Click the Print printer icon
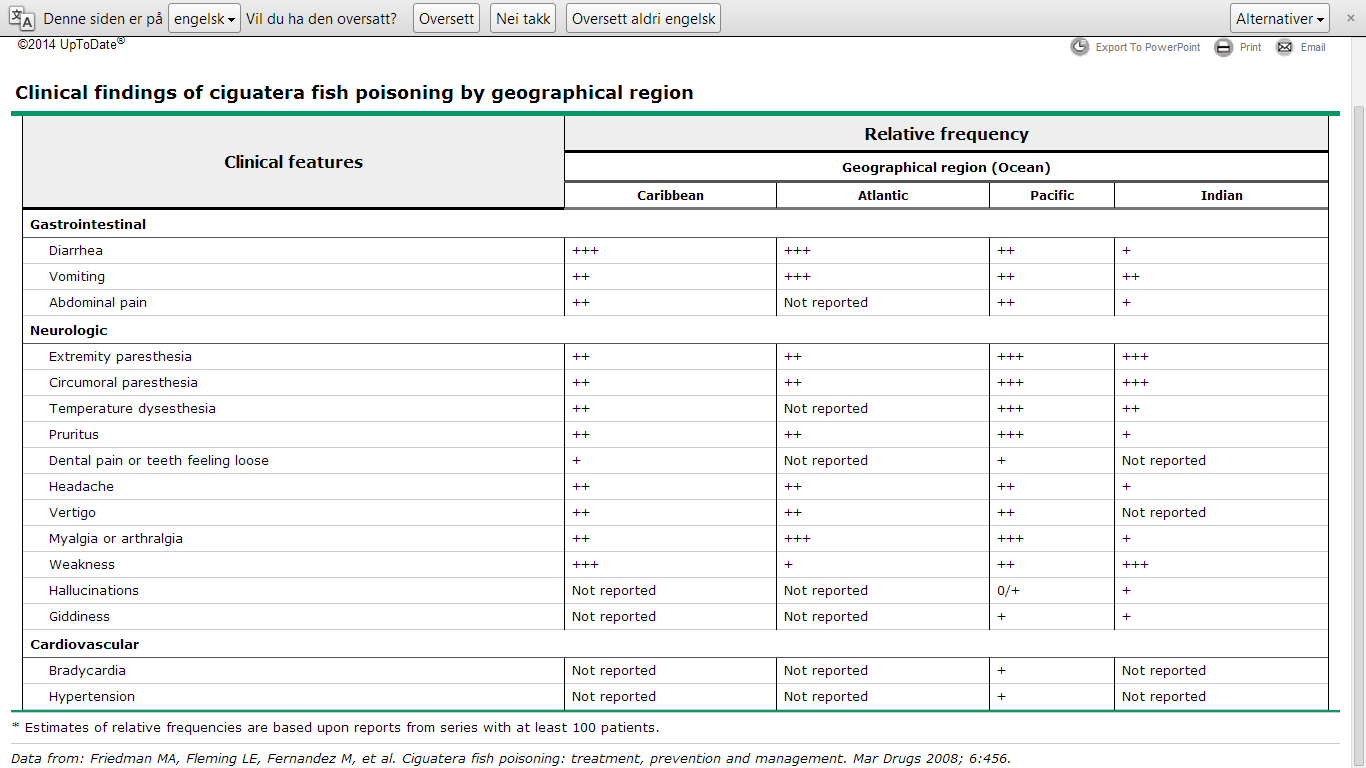 [1224, 47]
